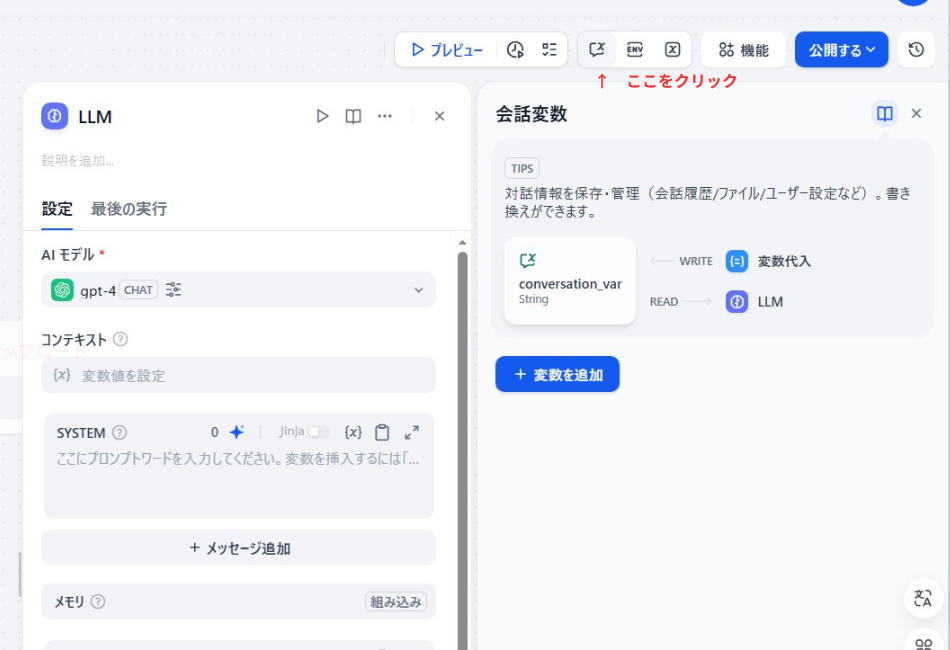
Task: Switch language using the 文A icon
Action: 921,597
